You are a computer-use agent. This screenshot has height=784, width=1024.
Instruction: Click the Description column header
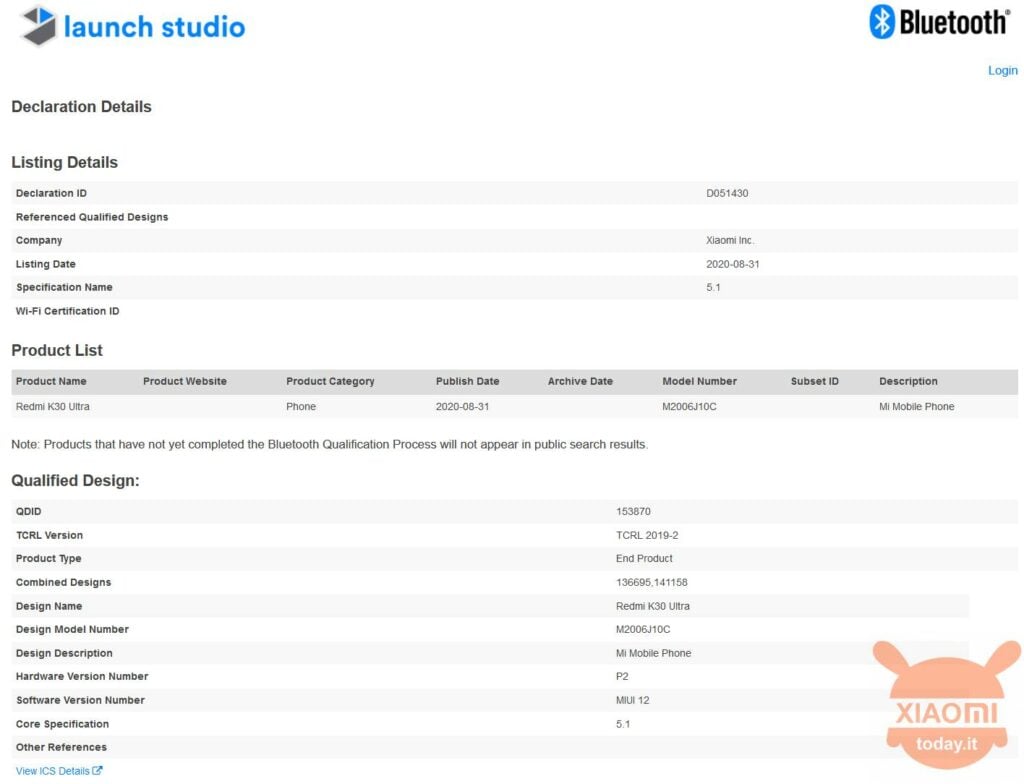coord(908,382)
